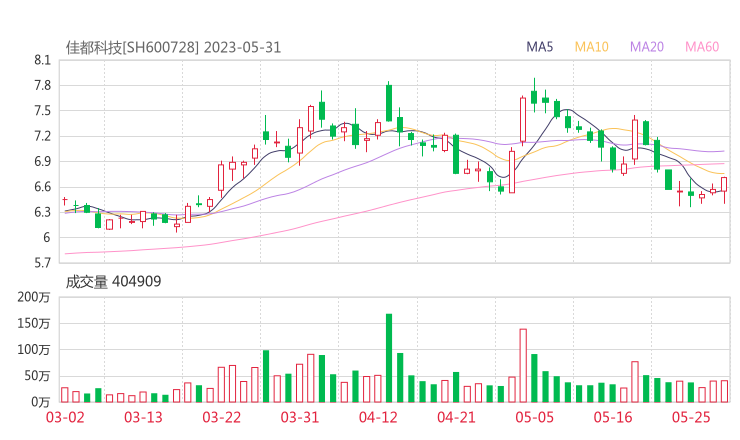Image resolution: width=740 pixels, height=440 pixels.
Task: Click the 100万 volume axis label
Action: 34,350
